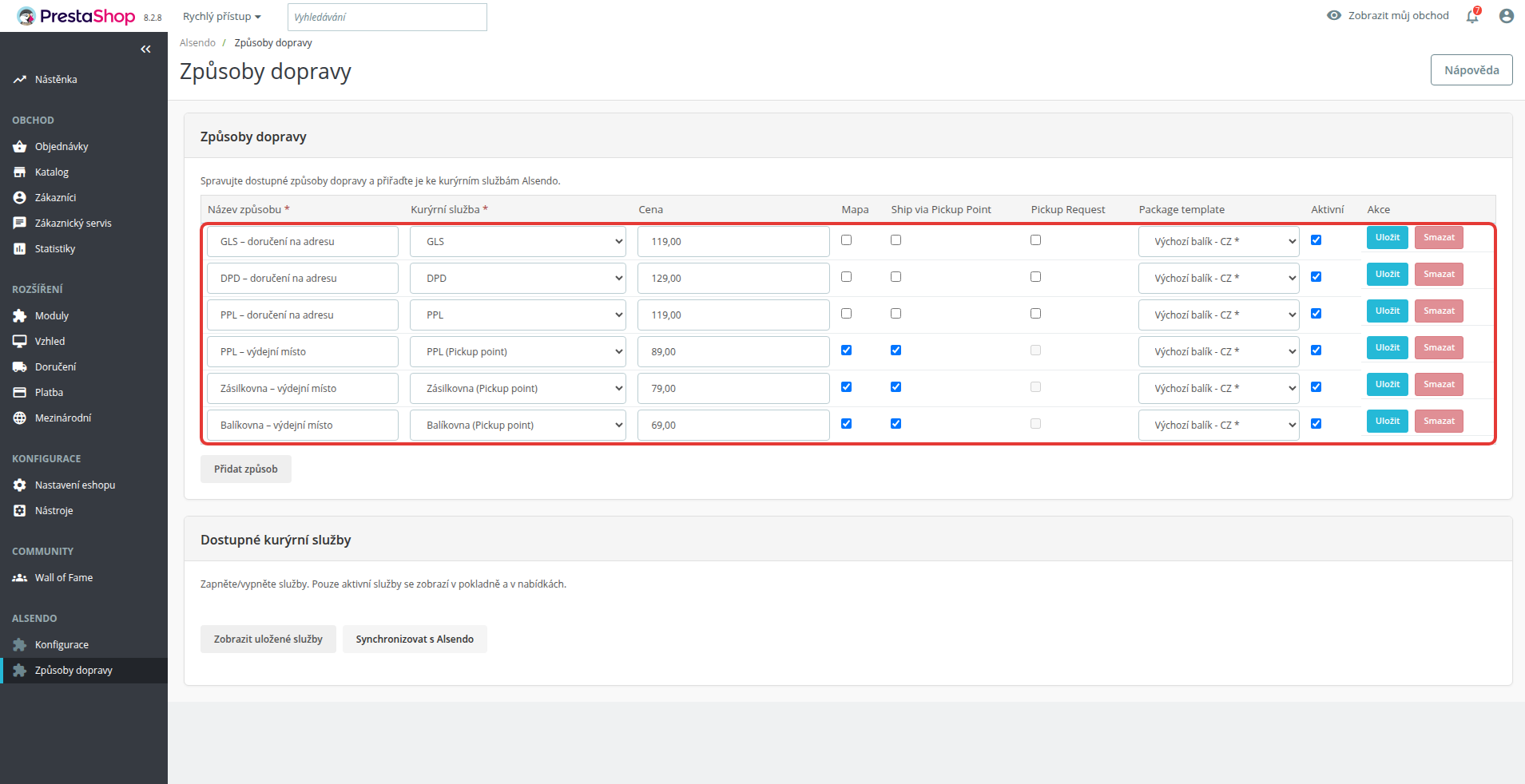Viewport: 1525px width, 784px height.
Task: Click the price field showing 129,00
Action: click(733, 279)
